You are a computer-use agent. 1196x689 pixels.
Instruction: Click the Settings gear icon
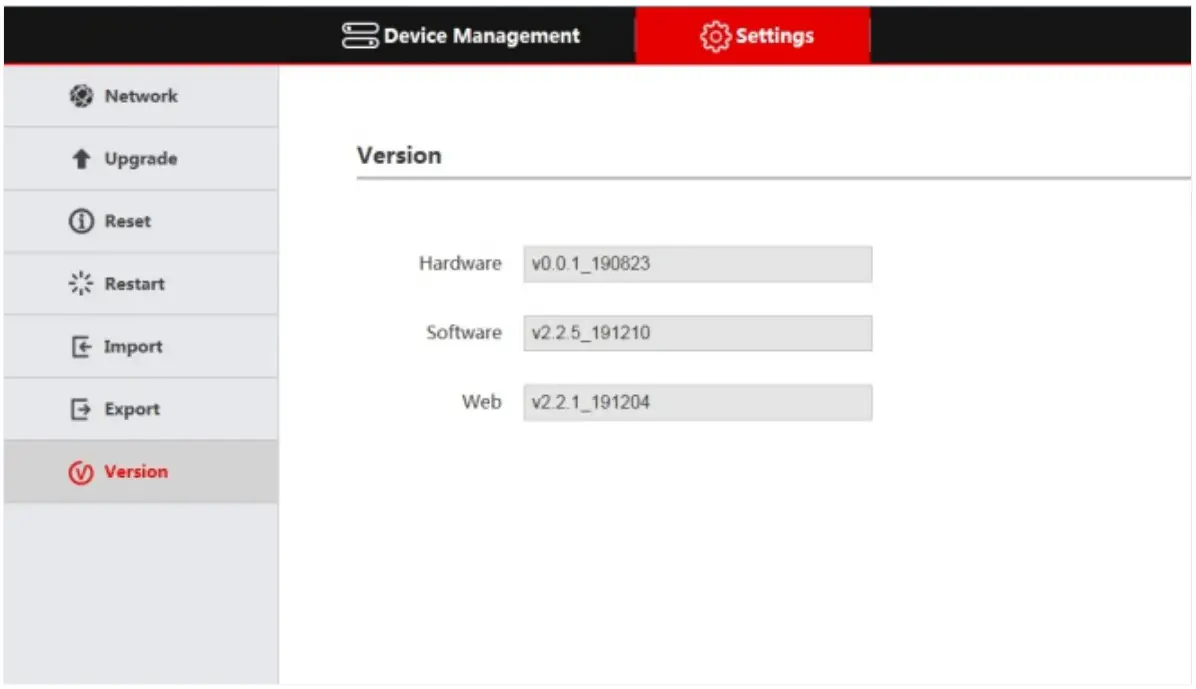(714, 35)
